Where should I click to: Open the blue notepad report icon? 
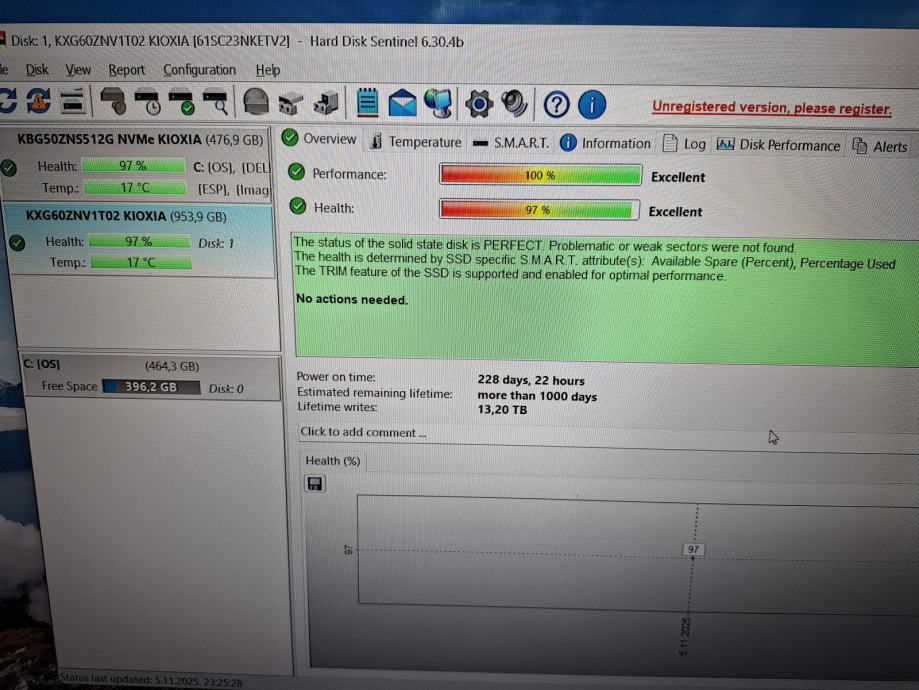pos(367,103)
